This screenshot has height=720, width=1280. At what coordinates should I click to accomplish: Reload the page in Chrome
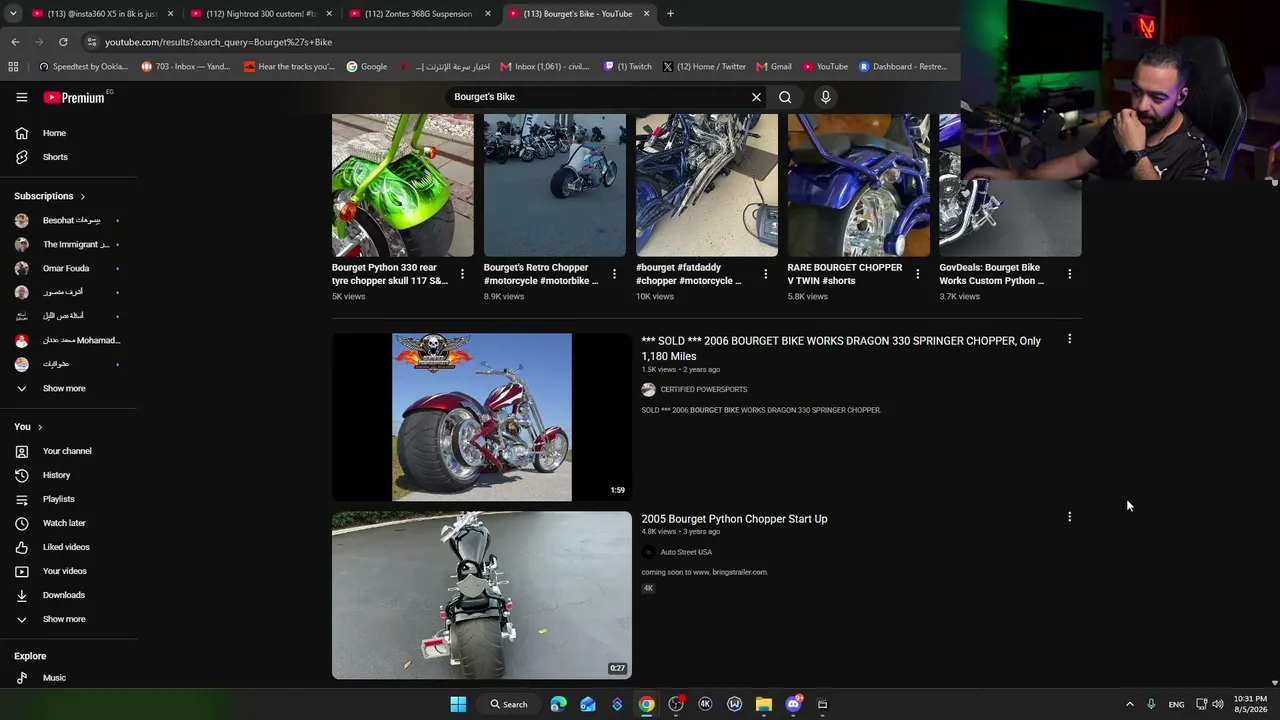click(63, 42)
